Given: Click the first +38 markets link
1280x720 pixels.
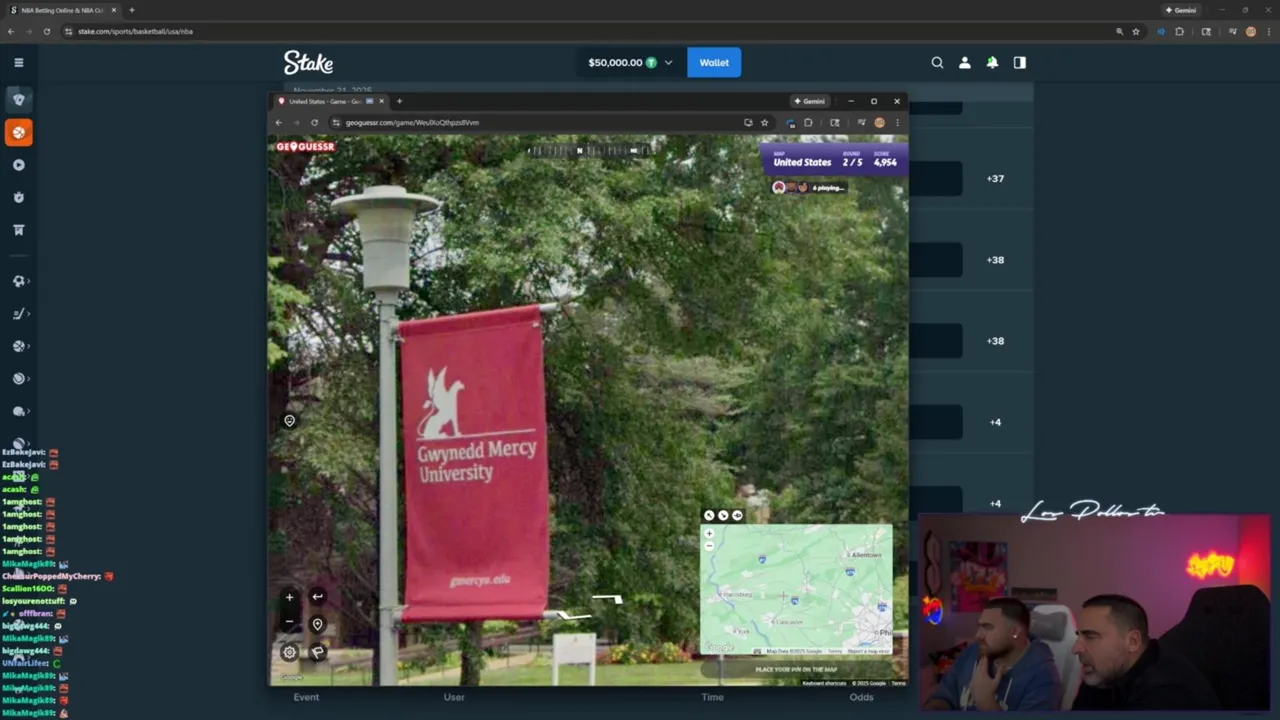Looking at the screenshot, I should (x=995, y=260).
